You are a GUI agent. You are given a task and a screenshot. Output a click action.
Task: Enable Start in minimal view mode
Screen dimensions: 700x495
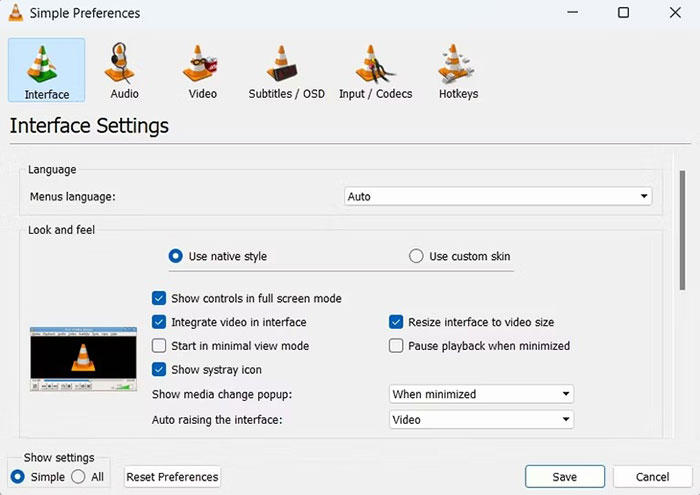[159, 346]
